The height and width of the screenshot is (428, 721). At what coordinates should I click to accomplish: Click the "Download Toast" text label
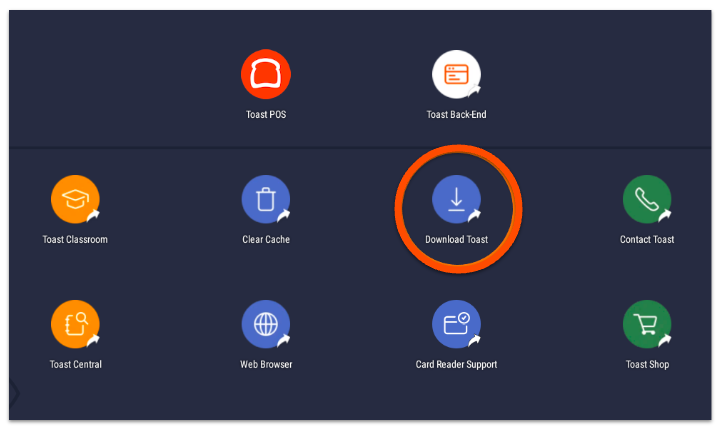coord(456,240)
